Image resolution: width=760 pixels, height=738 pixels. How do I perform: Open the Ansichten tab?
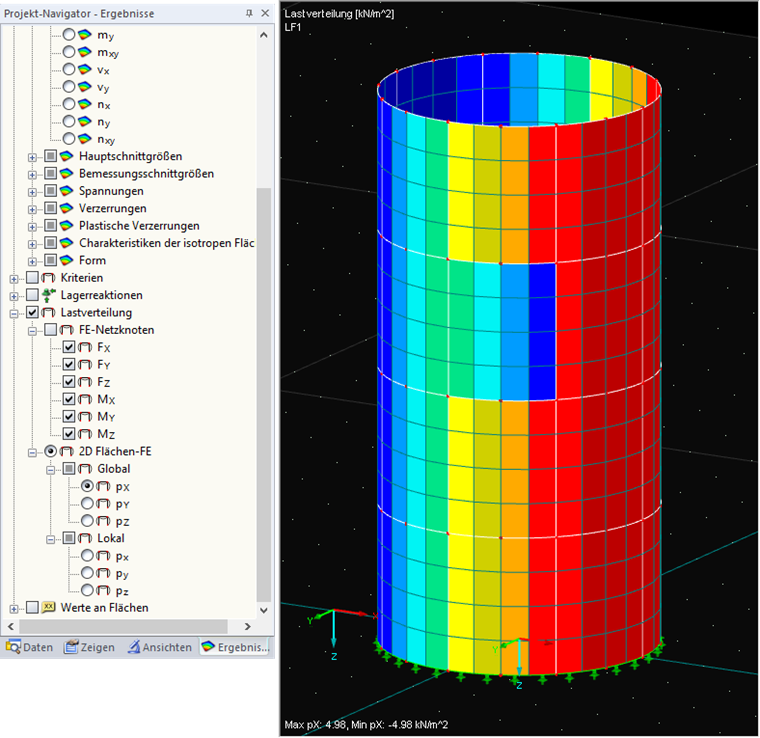[160, 647]
